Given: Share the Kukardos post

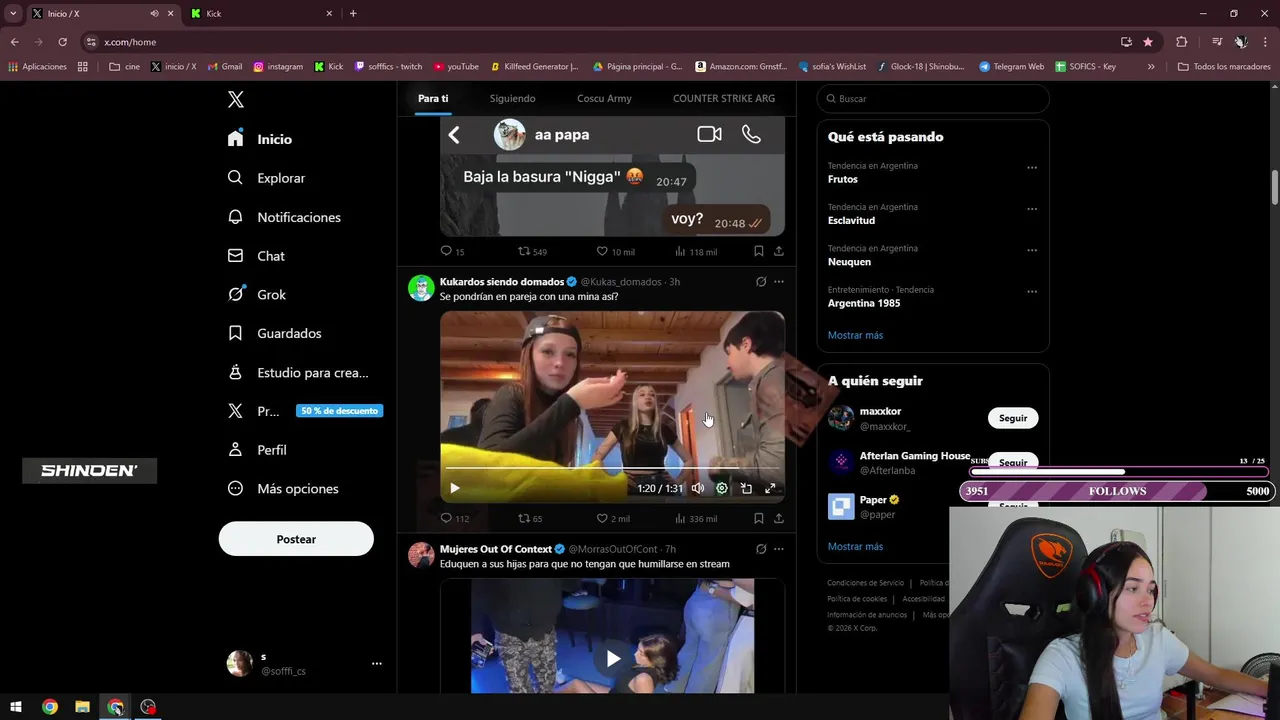Looking at the screenshot, I should click(779, 518).
